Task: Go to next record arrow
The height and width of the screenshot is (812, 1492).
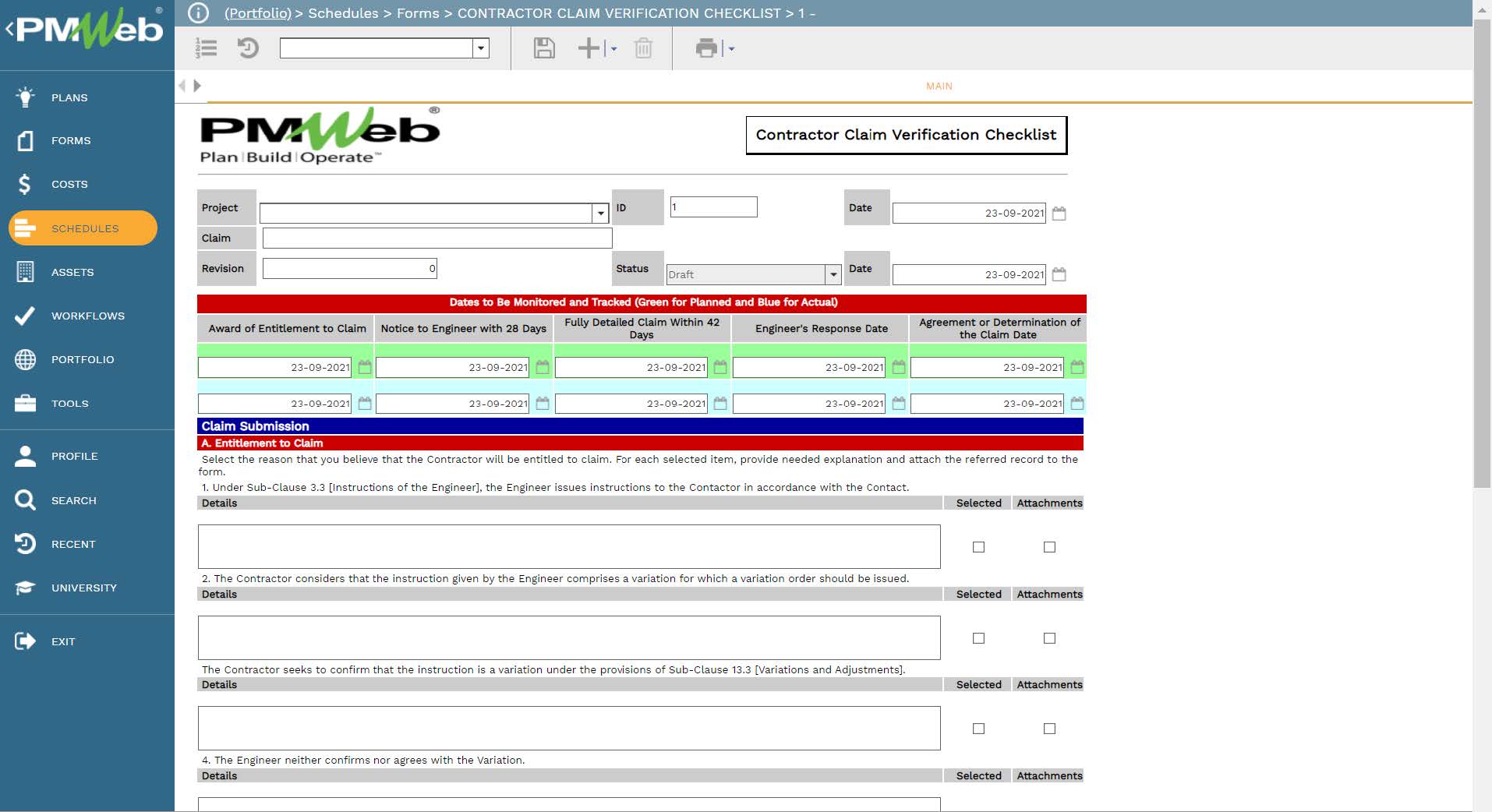Action: click(197, 86)
